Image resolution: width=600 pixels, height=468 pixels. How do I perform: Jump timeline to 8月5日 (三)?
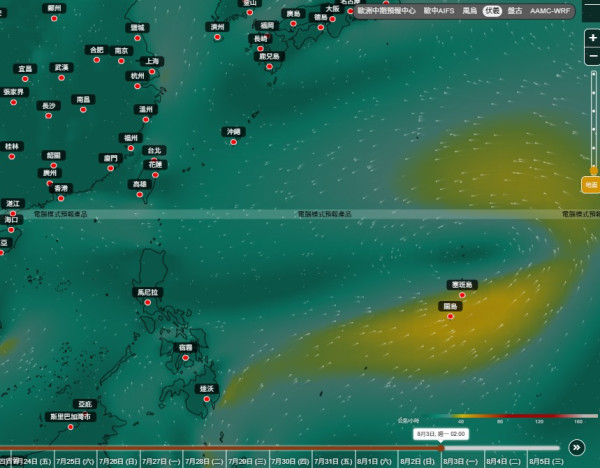(546, 461)
